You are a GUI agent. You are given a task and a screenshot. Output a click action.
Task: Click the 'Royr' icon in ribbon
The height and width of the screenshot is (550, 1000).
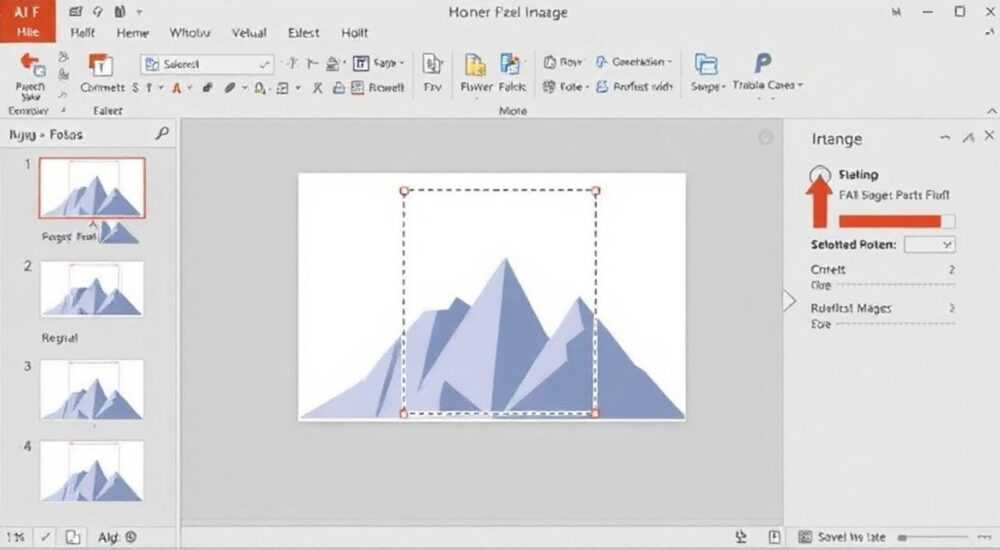(550, 62)
